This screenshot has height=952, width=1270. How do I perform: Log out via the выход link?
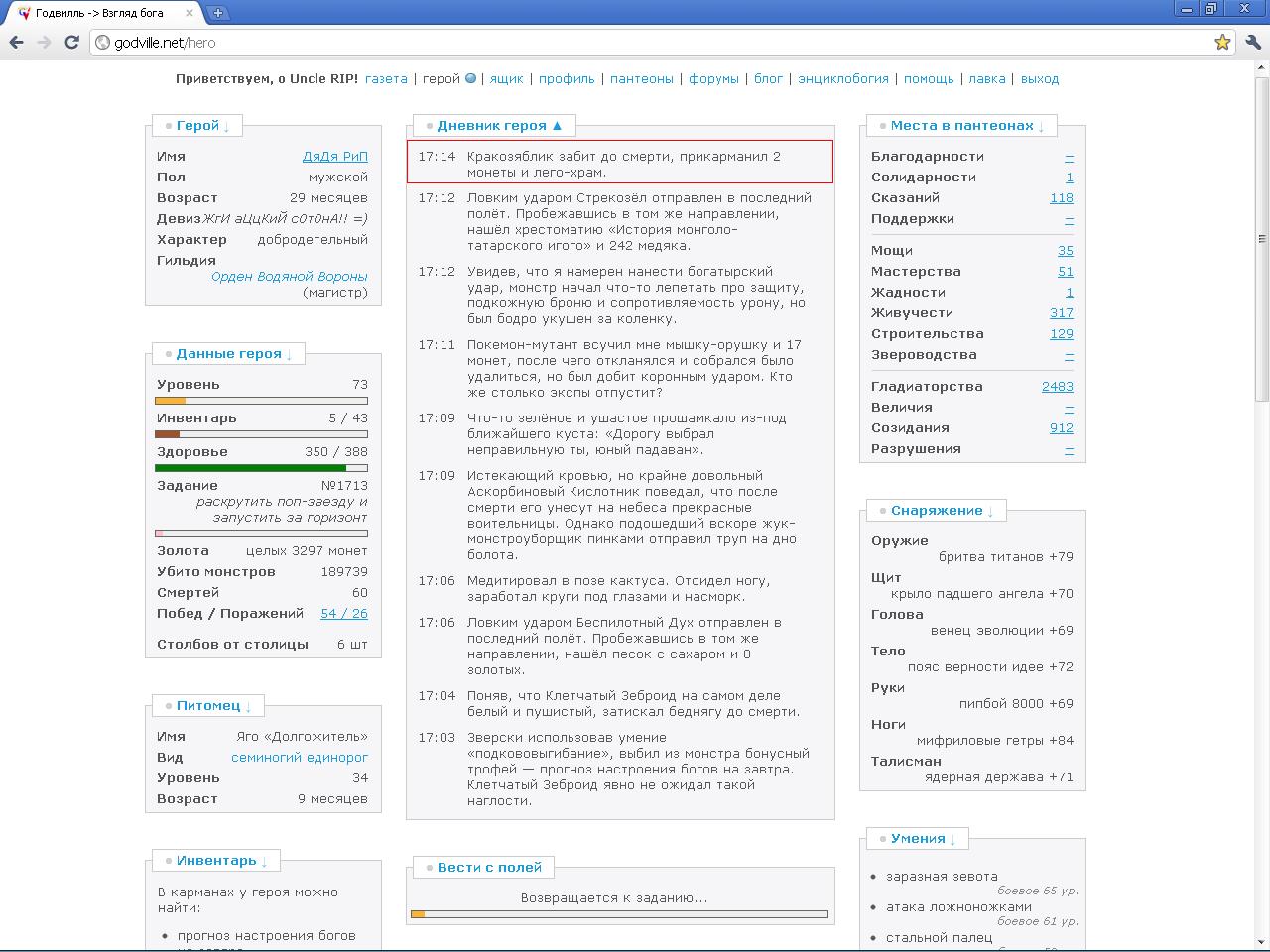[x=1040, y=79]
